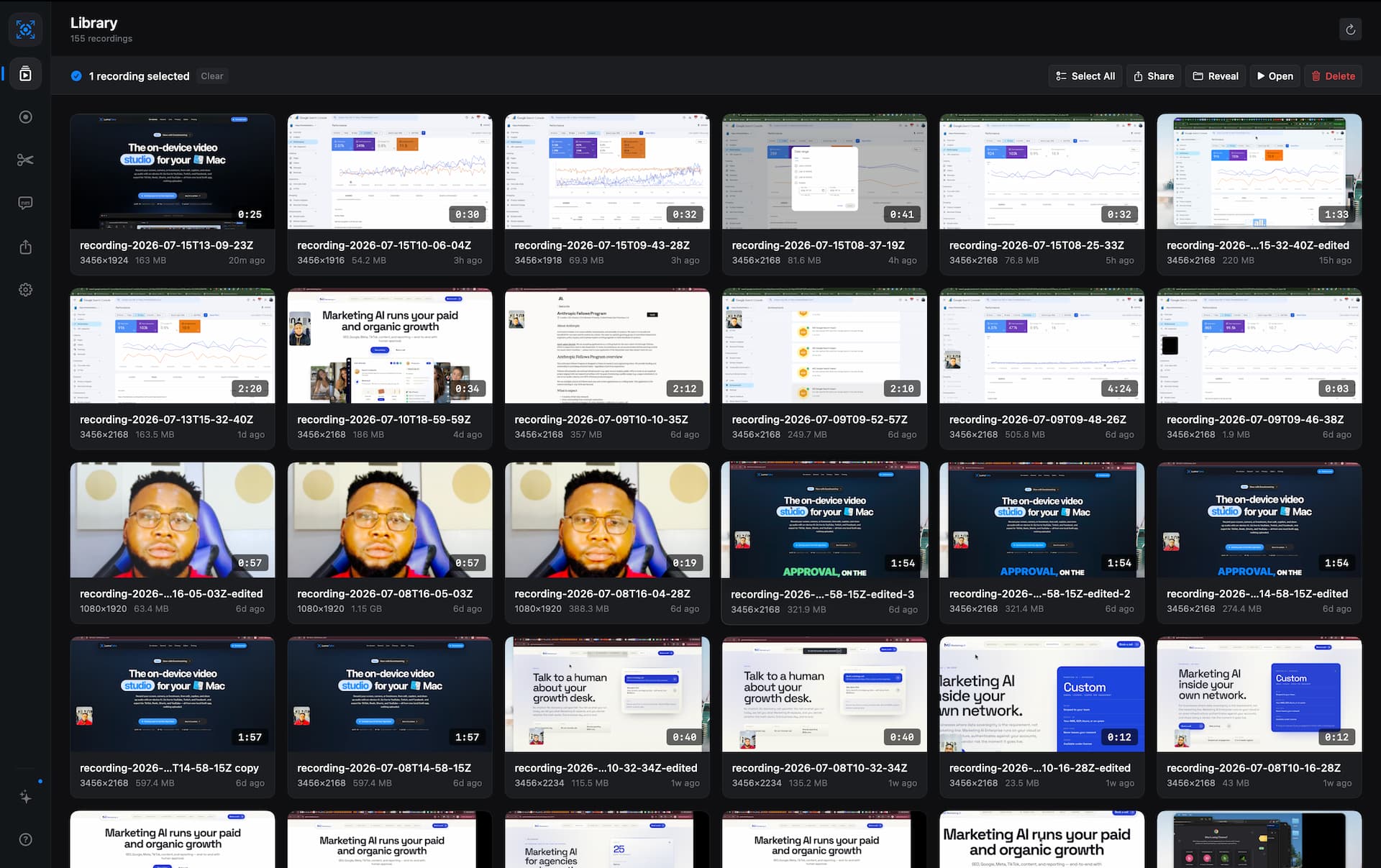Select thumbnail of recording-2026-07-08T10-16-28Z
This screenshot has width=1381, height=868.
[x=1259, y=694]
